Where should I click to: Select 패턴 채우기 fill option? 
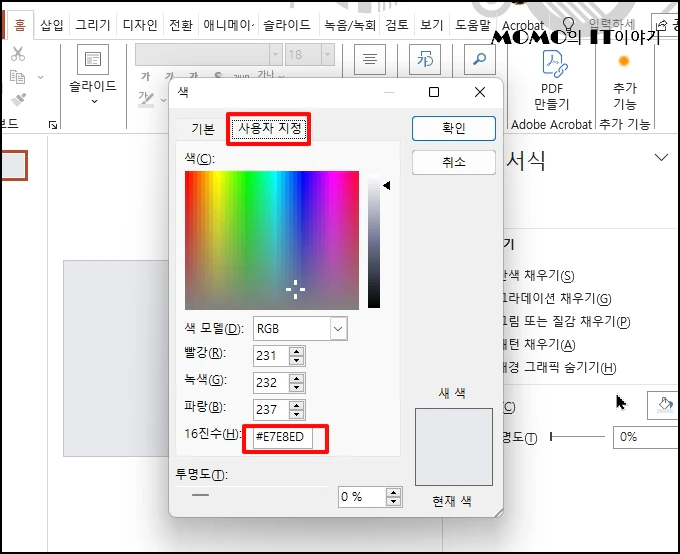(539, 344)
